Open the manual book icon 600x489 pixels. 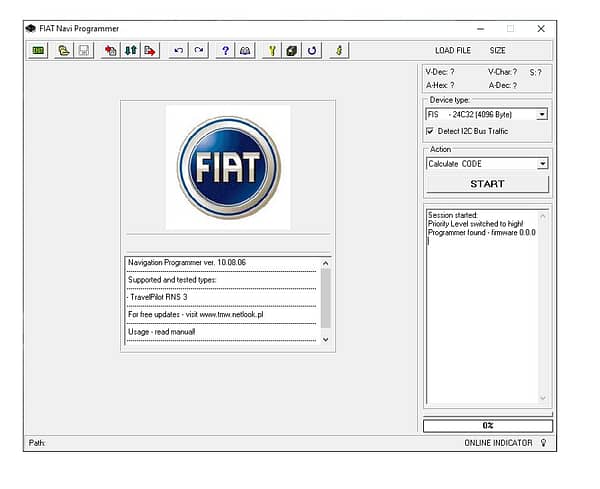coord(245,50)
